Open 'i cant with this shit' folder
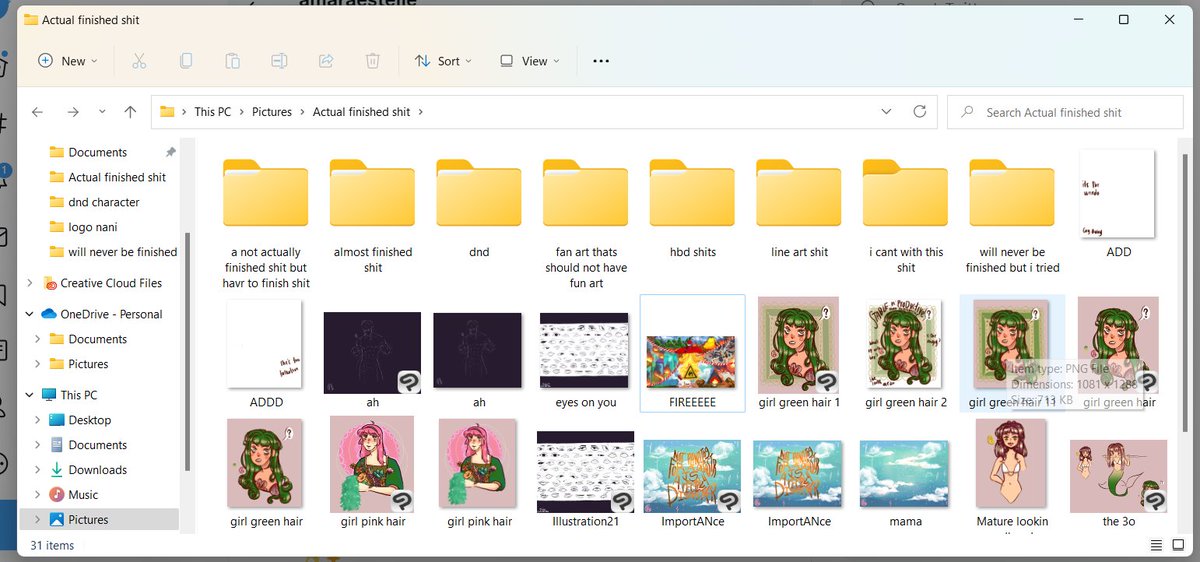1200x562 pixels. click(x=906, y=193)
